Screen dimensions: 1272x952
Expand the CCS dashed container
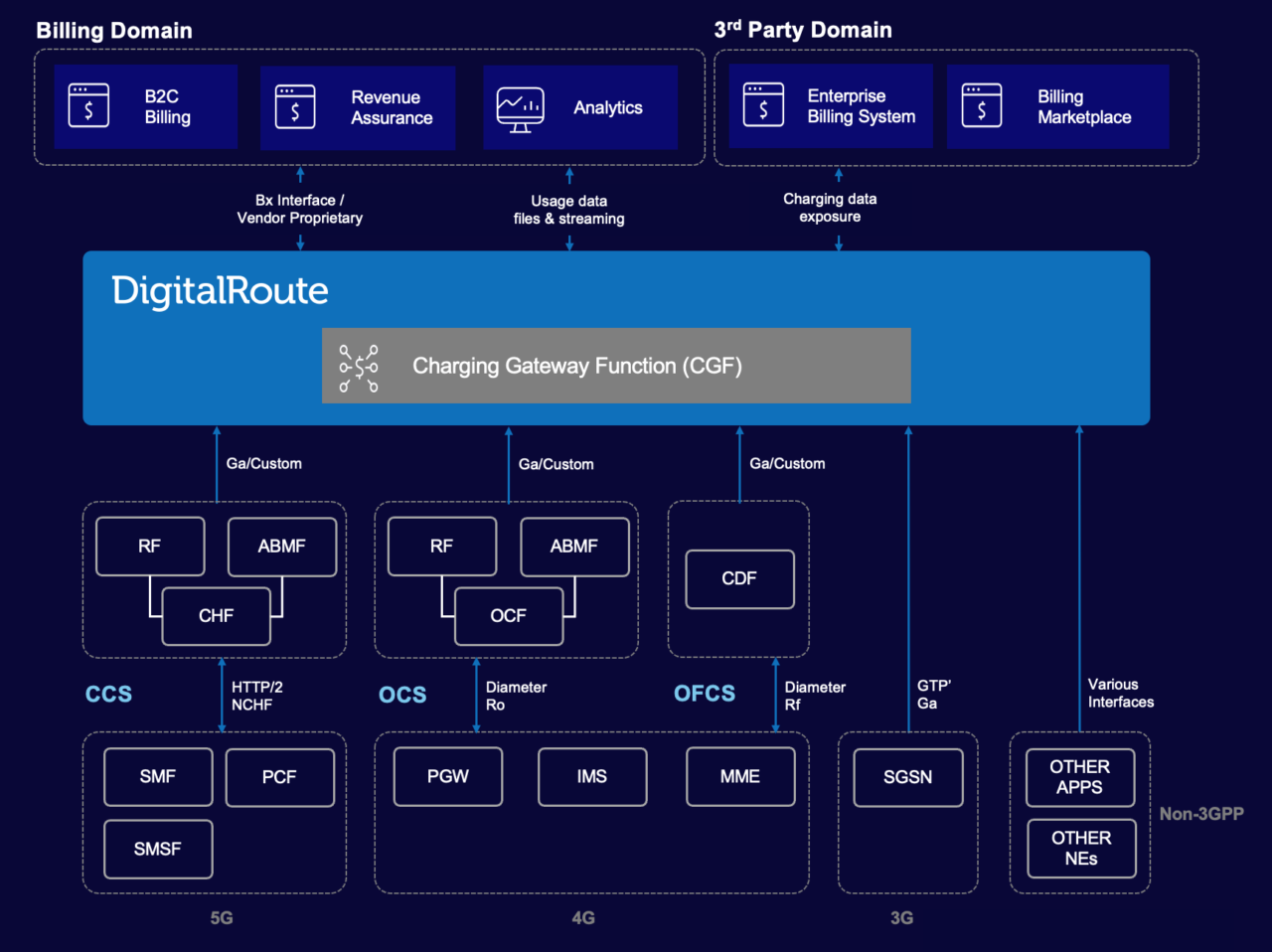[x=214, y=579]
